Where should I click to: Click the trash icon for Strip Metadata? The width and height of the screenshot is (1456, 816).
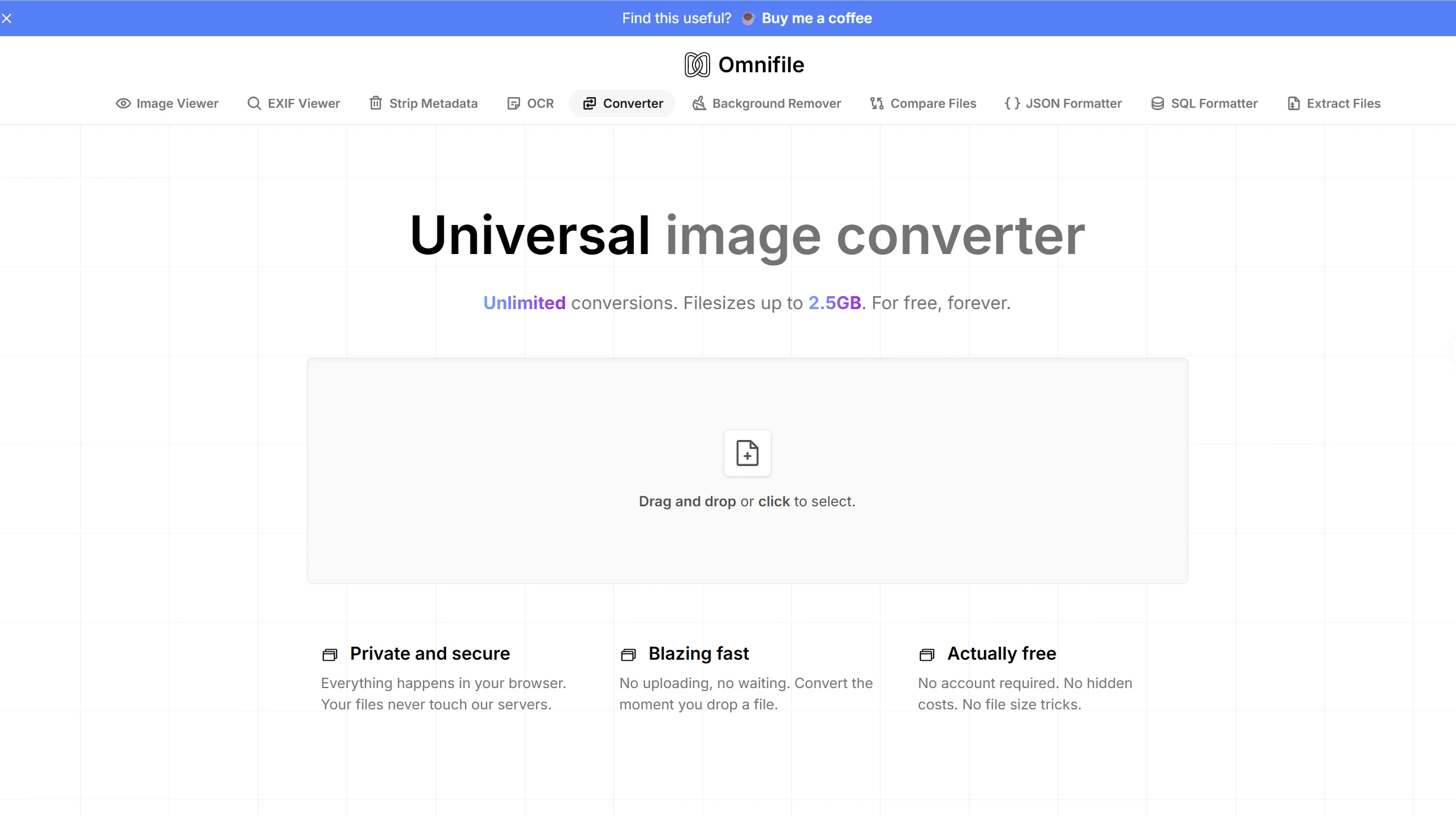click(376, 103)
